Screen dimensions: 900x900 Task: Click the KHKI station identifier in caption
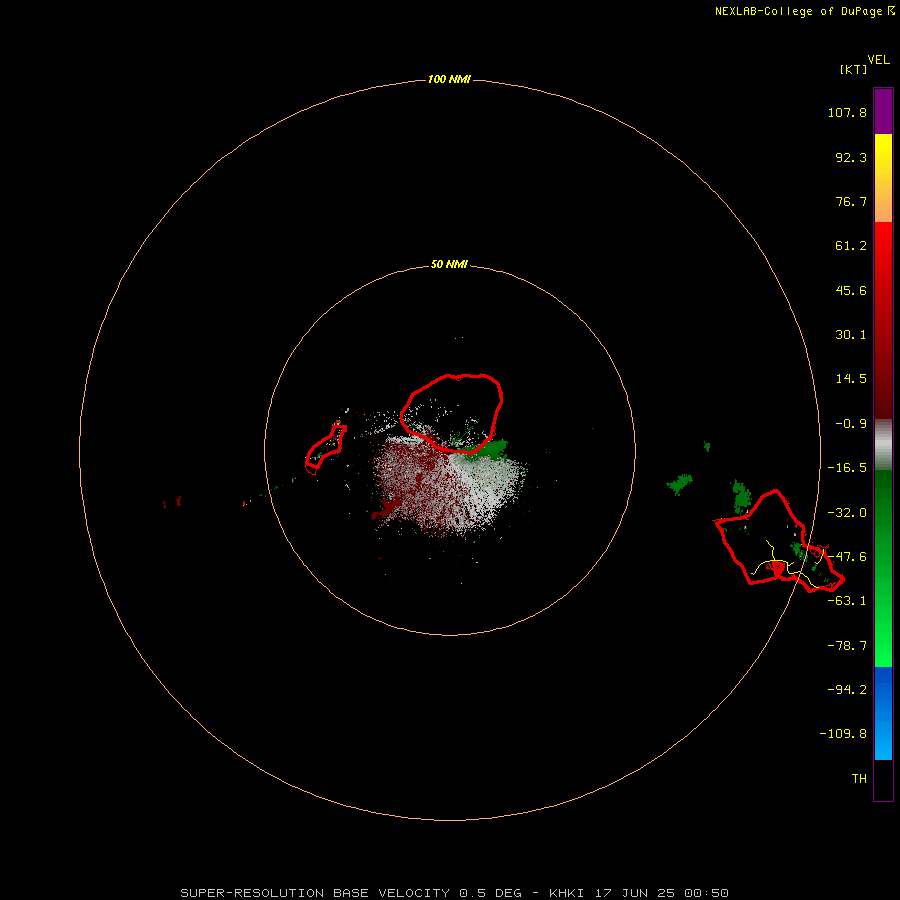(x=567, y=893)
